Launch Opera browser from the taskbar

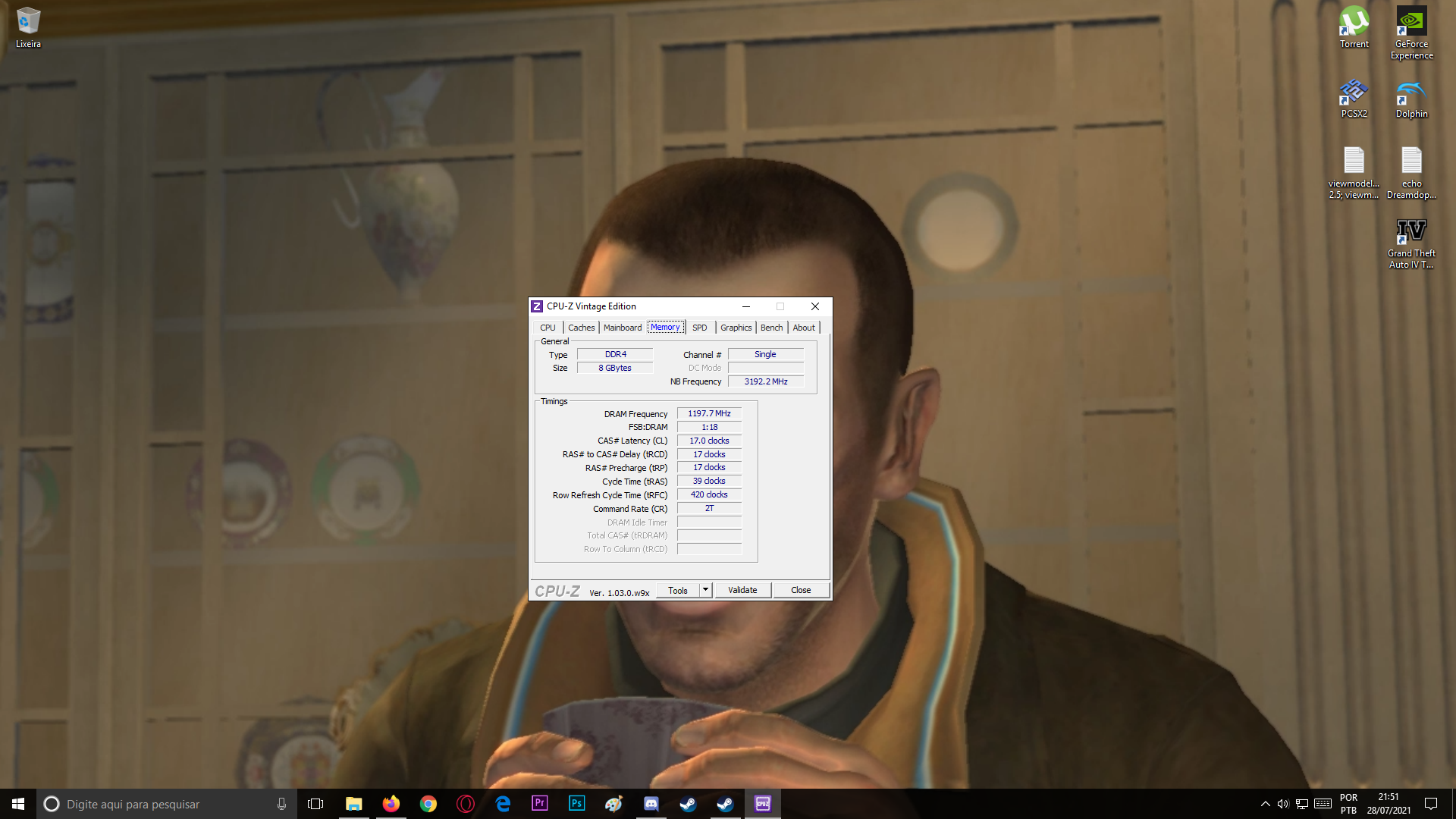click(465, 804)
